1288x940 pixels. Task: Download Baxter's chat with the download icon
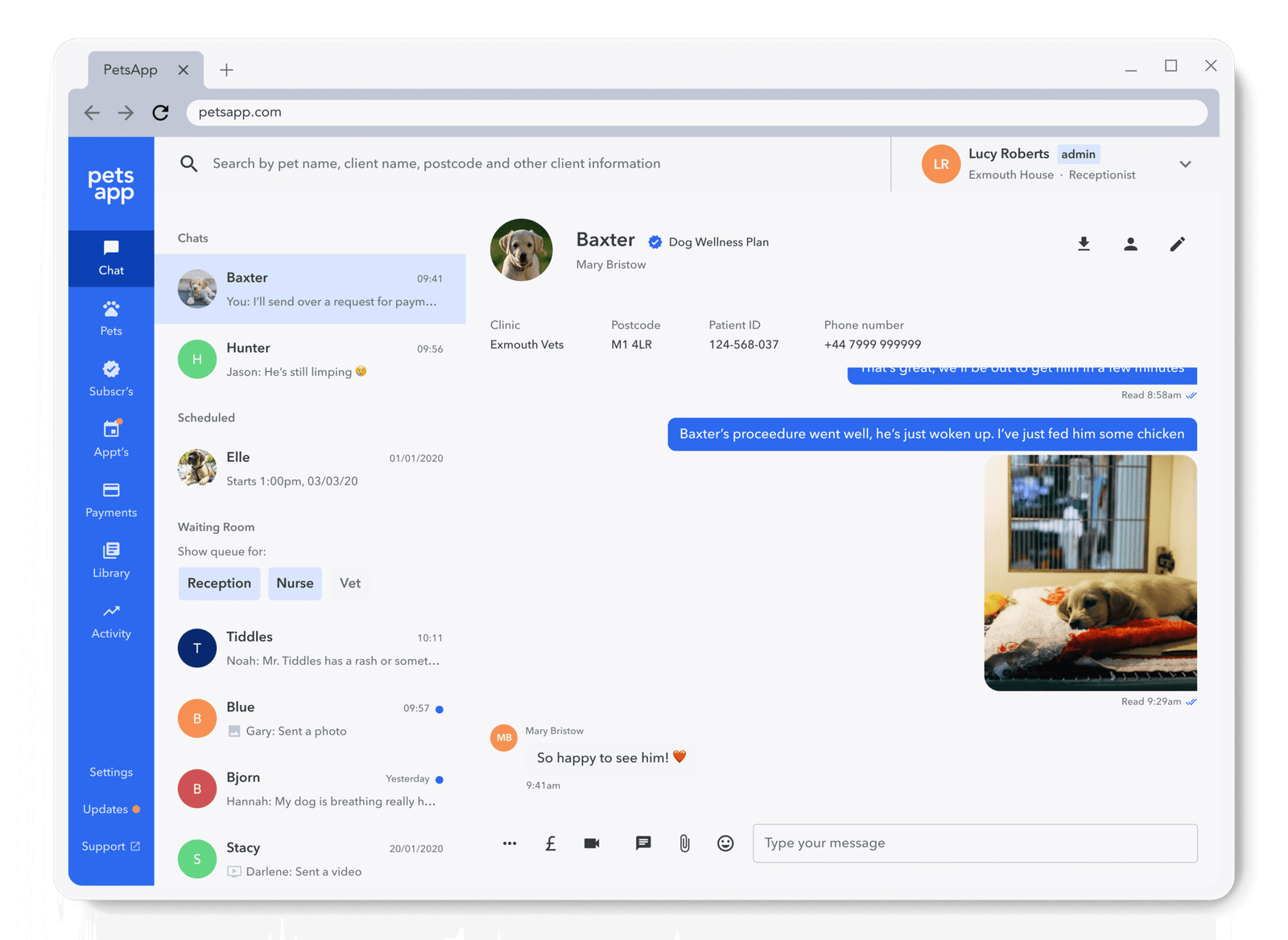coord(1084,244)
